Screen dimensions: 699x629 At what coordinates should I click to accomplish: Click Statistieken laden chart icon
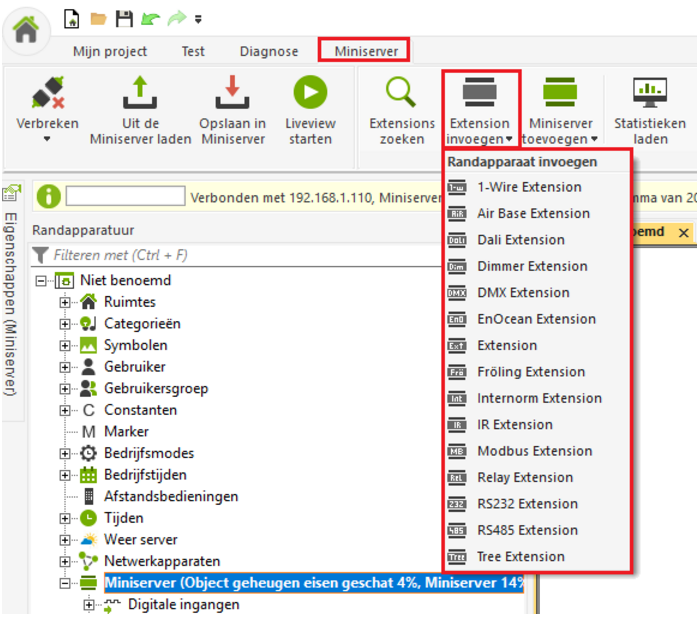pos(650,92)
